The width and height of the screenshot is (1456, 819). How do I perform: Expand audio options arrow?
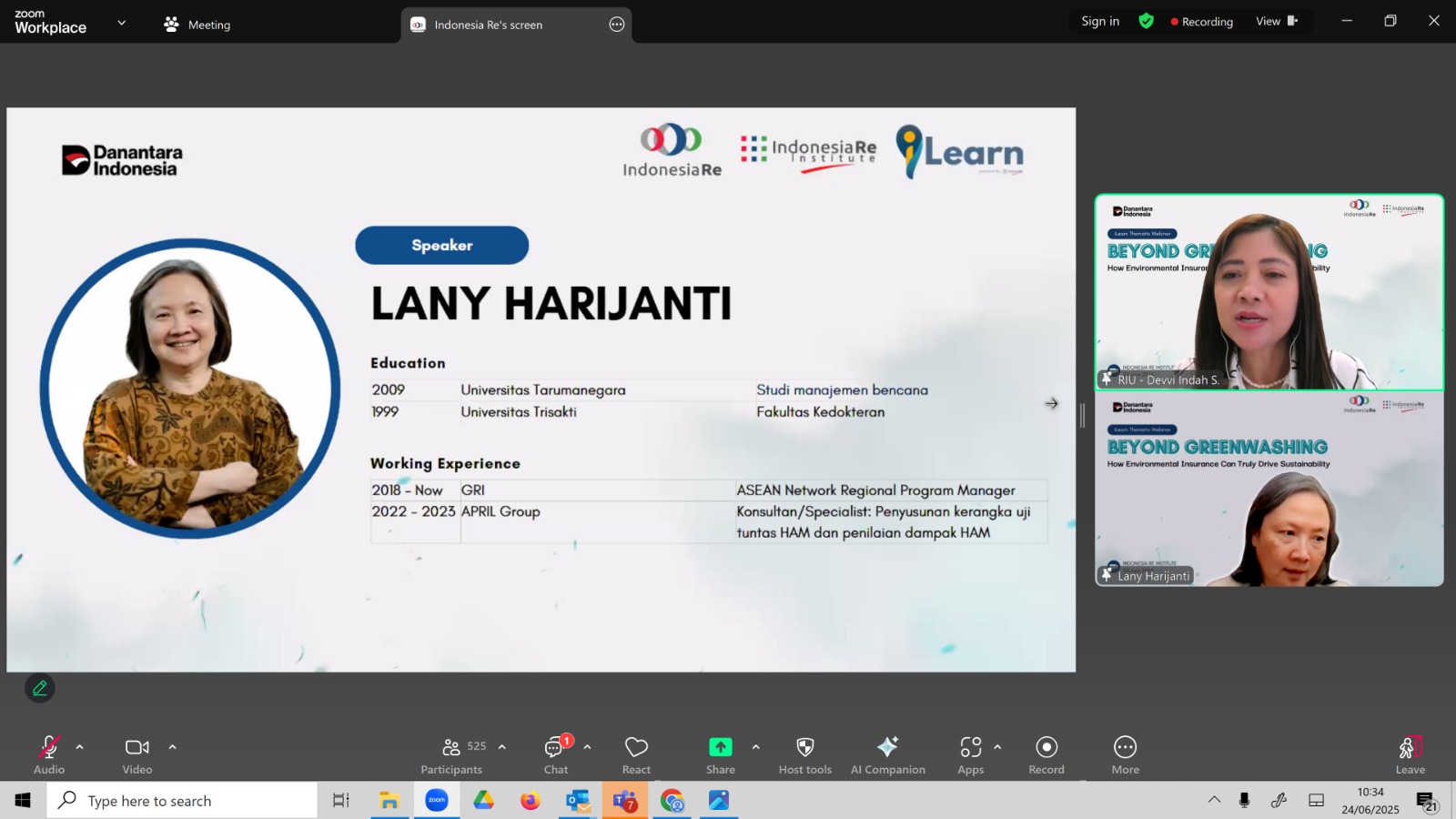[80, 747]
